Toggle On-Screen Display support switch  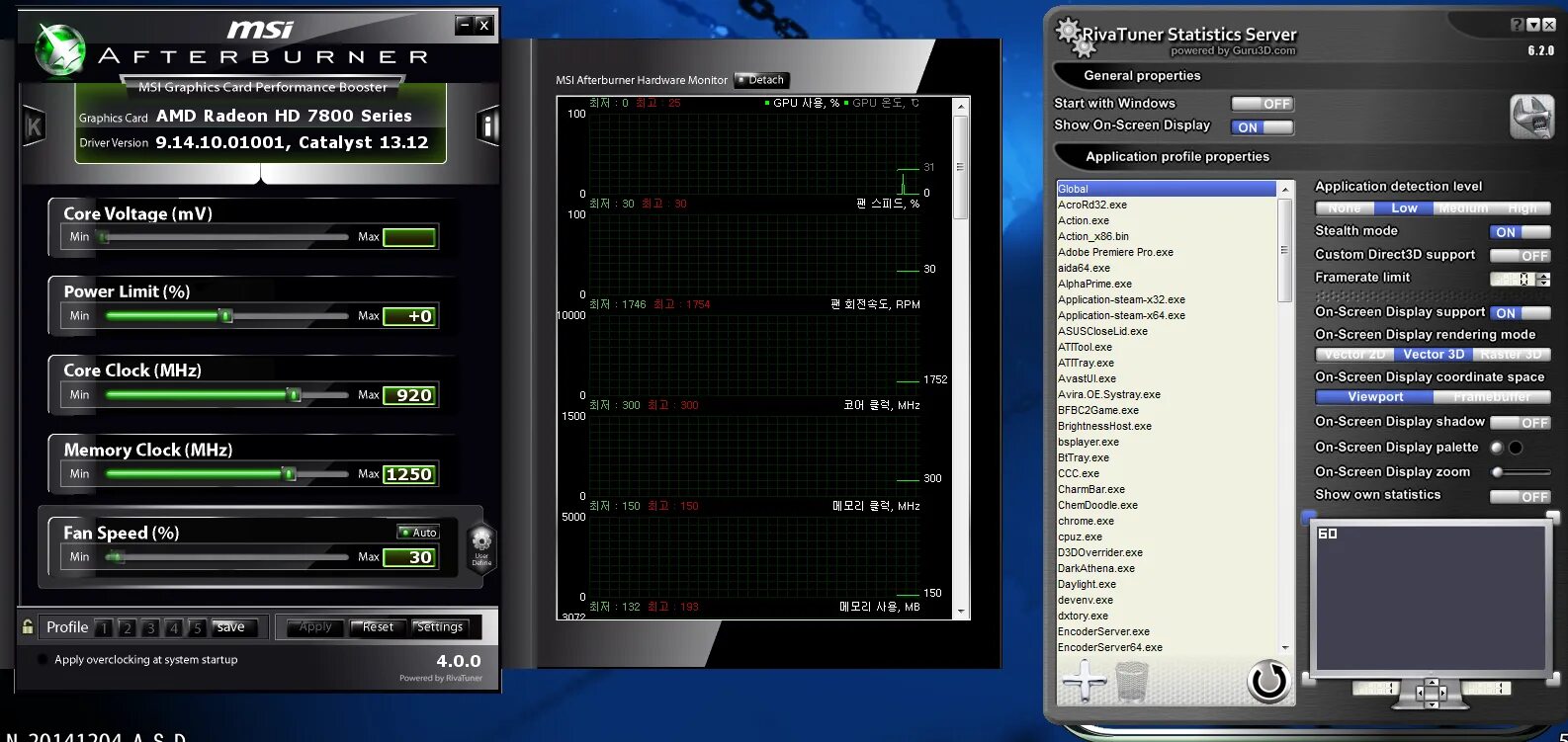1520,313
